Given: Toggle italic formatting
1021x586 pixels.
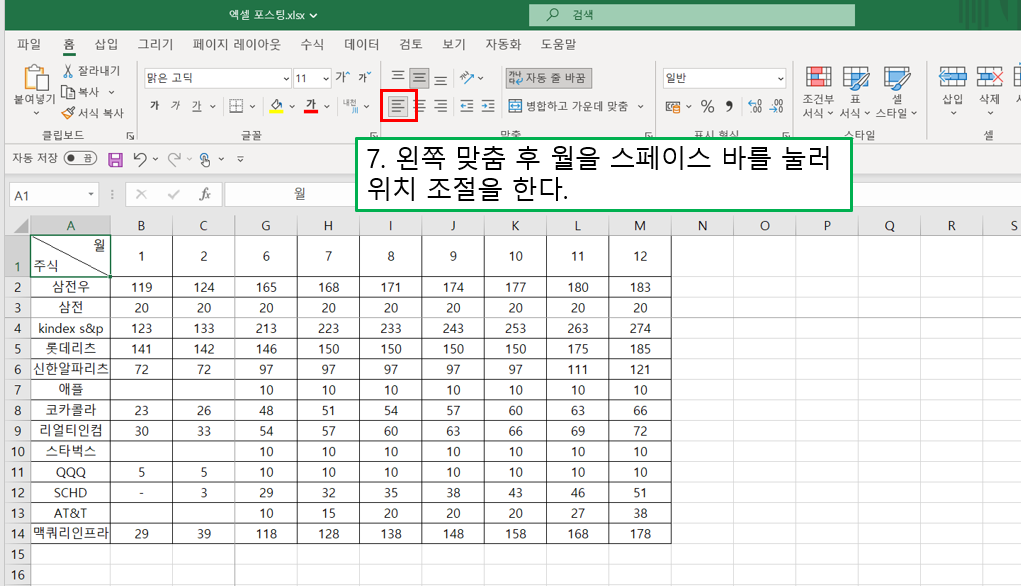Looking at the screenshot, I should (x=175, y=105).
